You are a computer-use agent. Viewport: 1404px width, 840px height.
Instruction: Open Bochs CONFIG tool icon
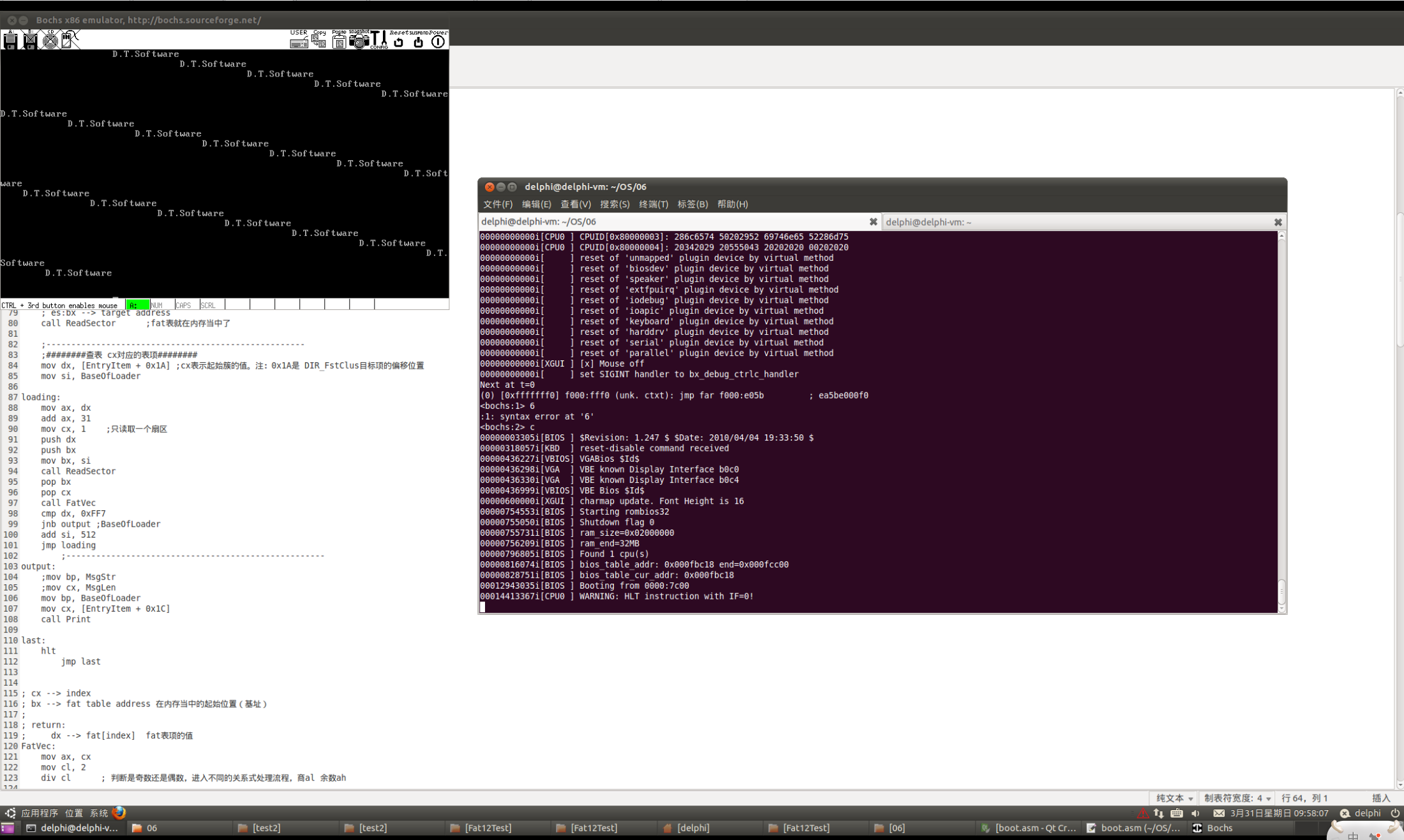tap(378, 40)
